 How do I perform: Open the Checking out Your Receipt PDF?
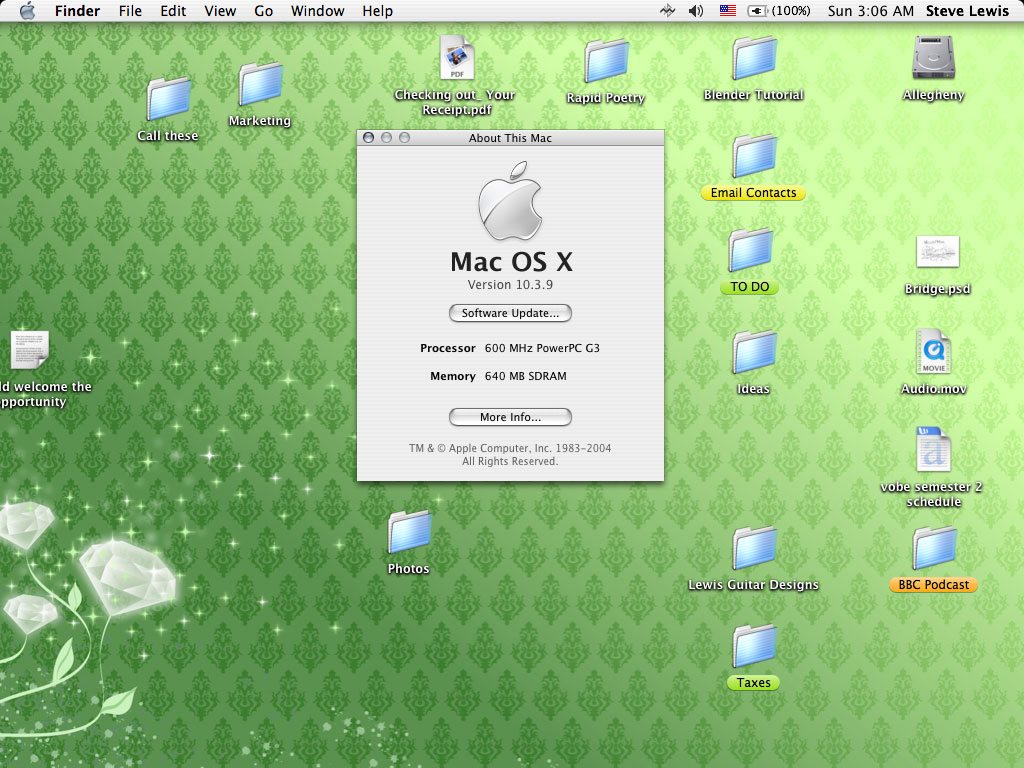point(456,57)
